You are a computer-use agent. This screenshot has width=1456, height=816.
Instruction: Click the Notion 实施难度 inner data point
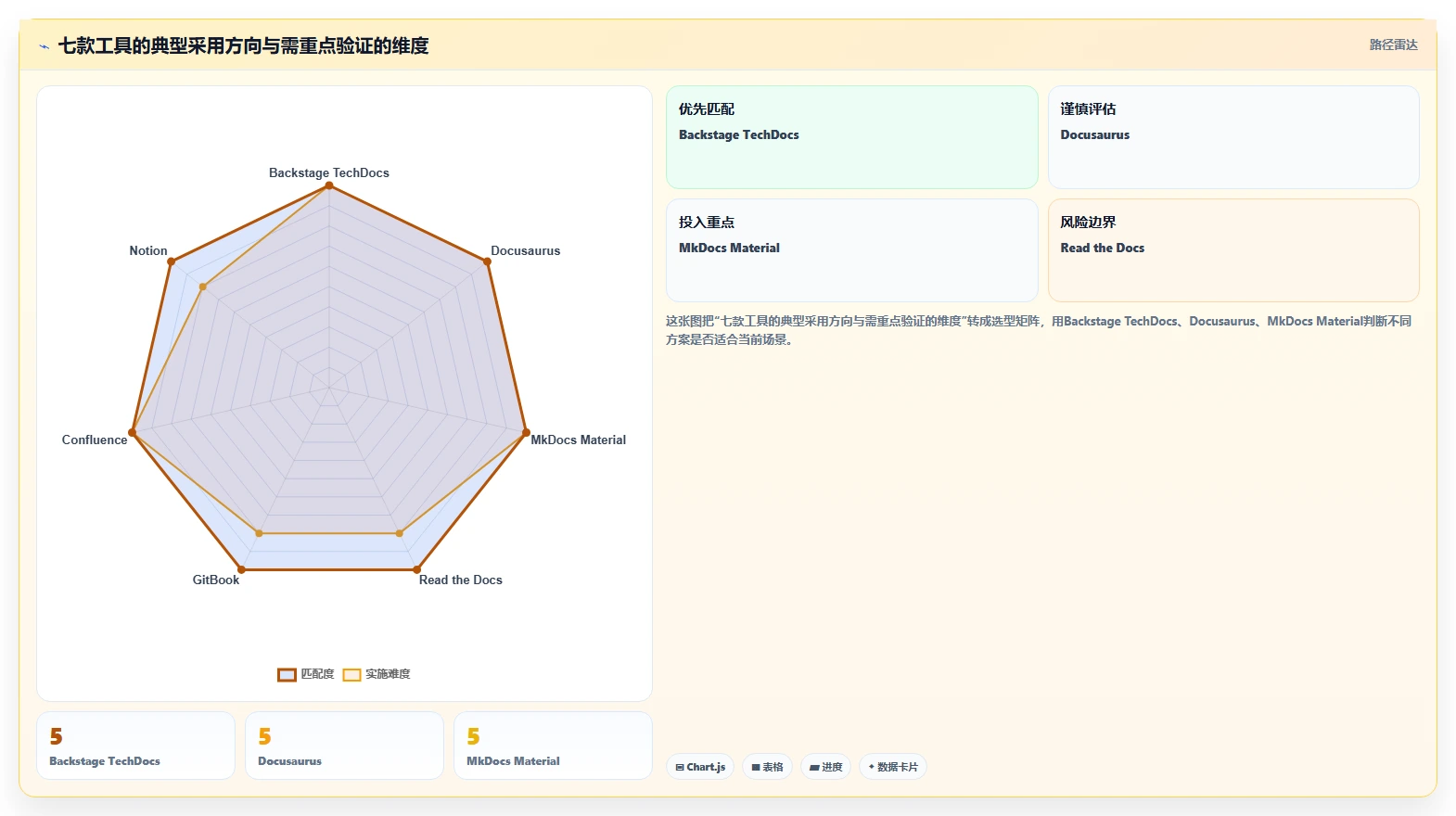(202, 287)
